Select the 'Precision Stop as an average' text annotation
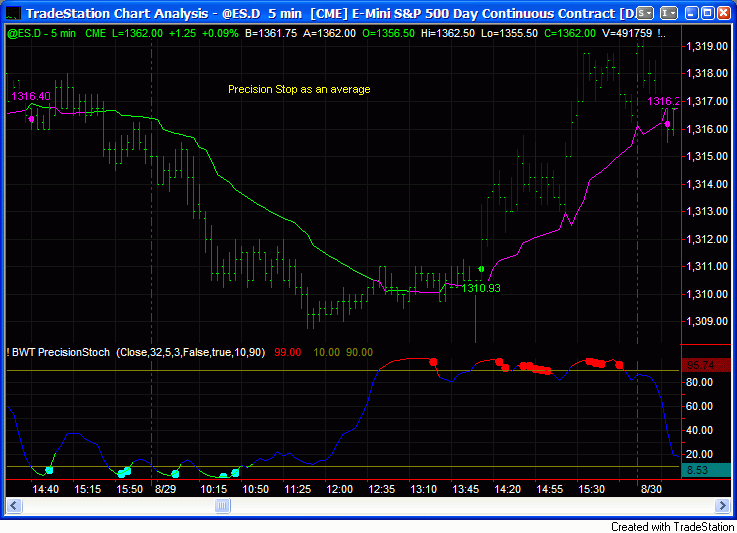 coord(299,89)
